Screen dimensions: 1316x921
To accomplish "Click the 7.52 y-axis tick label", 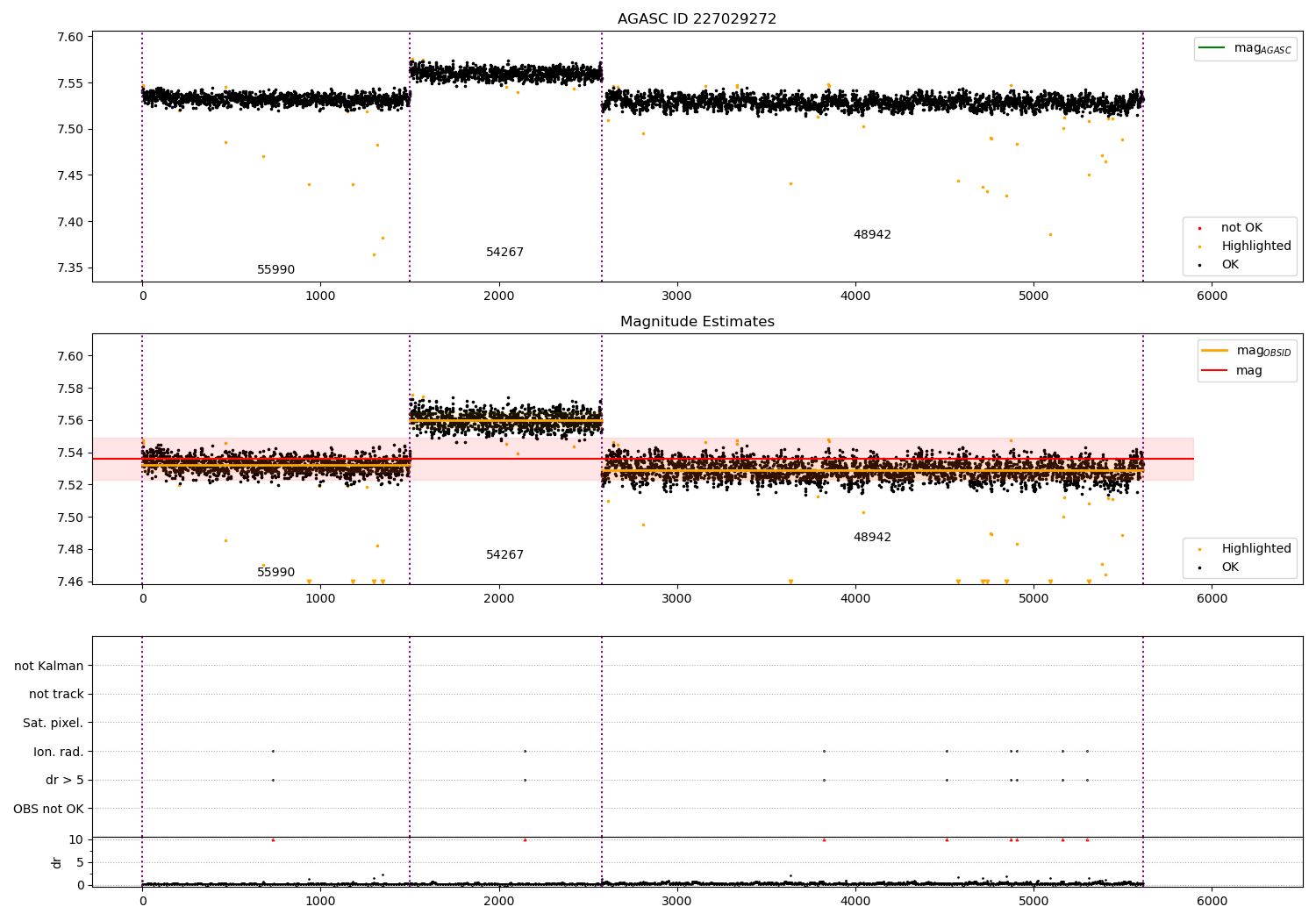I will click(x=69, y=486).
